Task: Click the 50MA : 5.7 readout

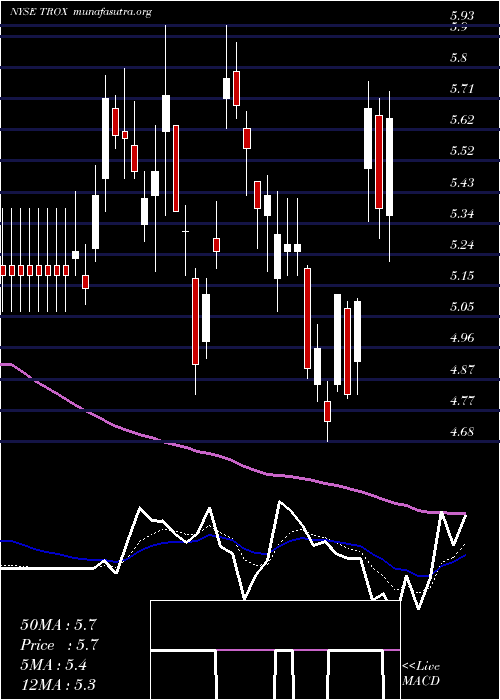Action: point(58,625)
